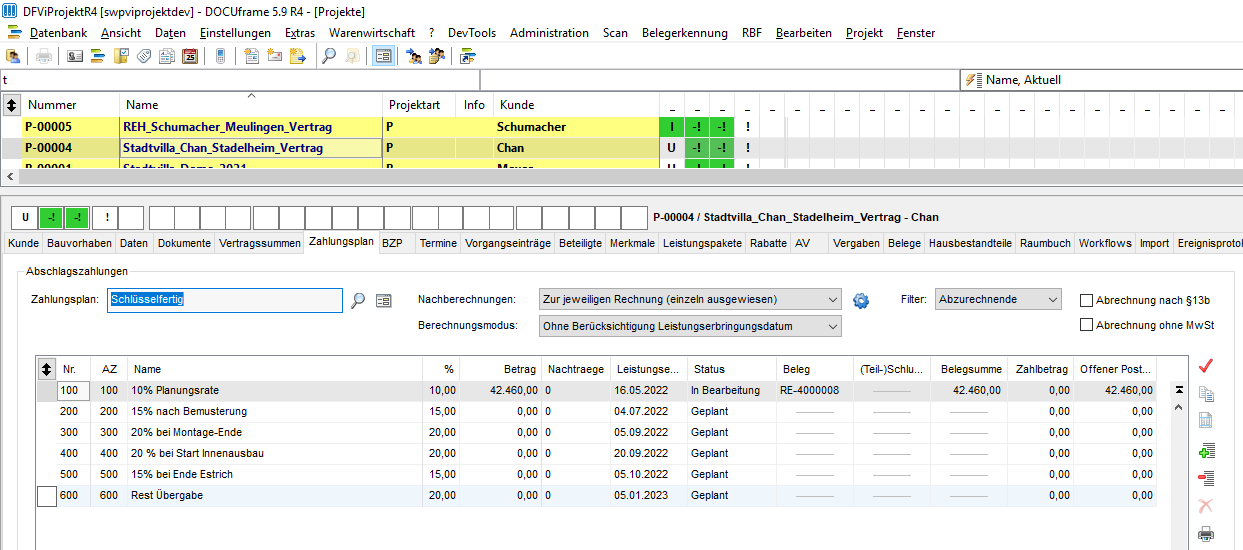Viewport: 1243px width, 550px height.
Task: Click the new note with arrow icon
Action: pos(298,56)
